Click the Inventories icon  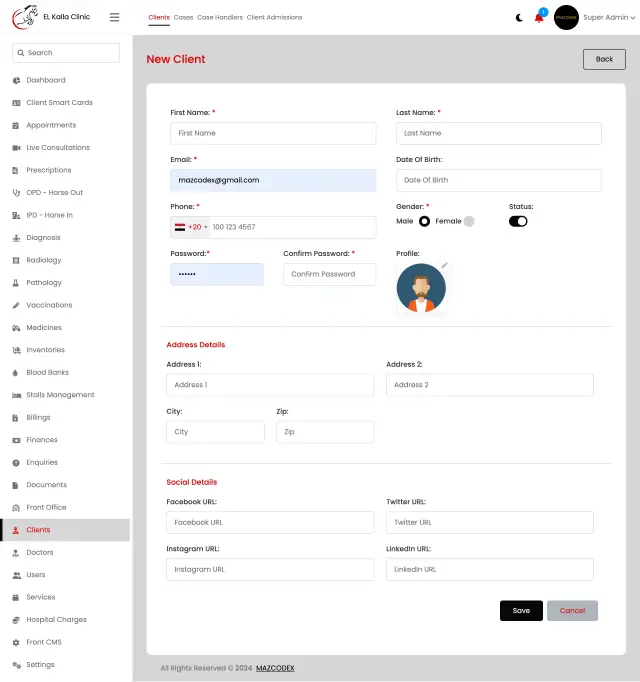tap(16, 350)
